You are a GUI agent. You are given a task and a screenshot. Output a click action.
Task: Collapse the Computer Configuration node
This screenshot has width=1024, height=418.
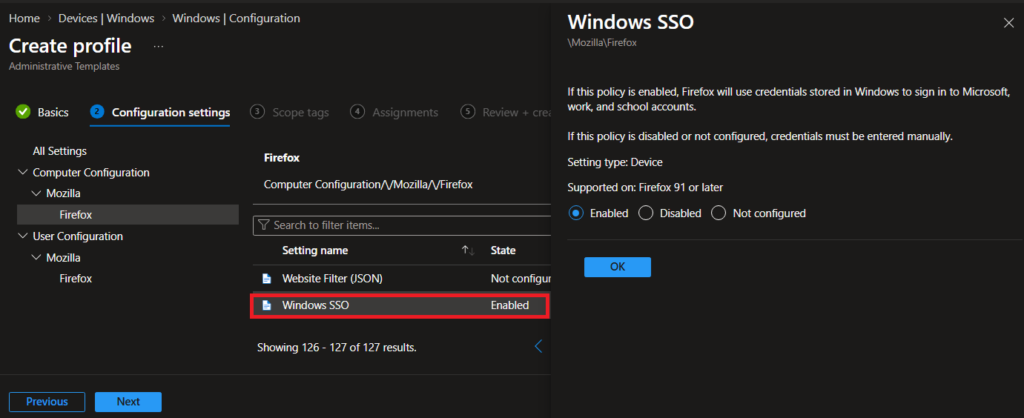click(x=23, y=172)
